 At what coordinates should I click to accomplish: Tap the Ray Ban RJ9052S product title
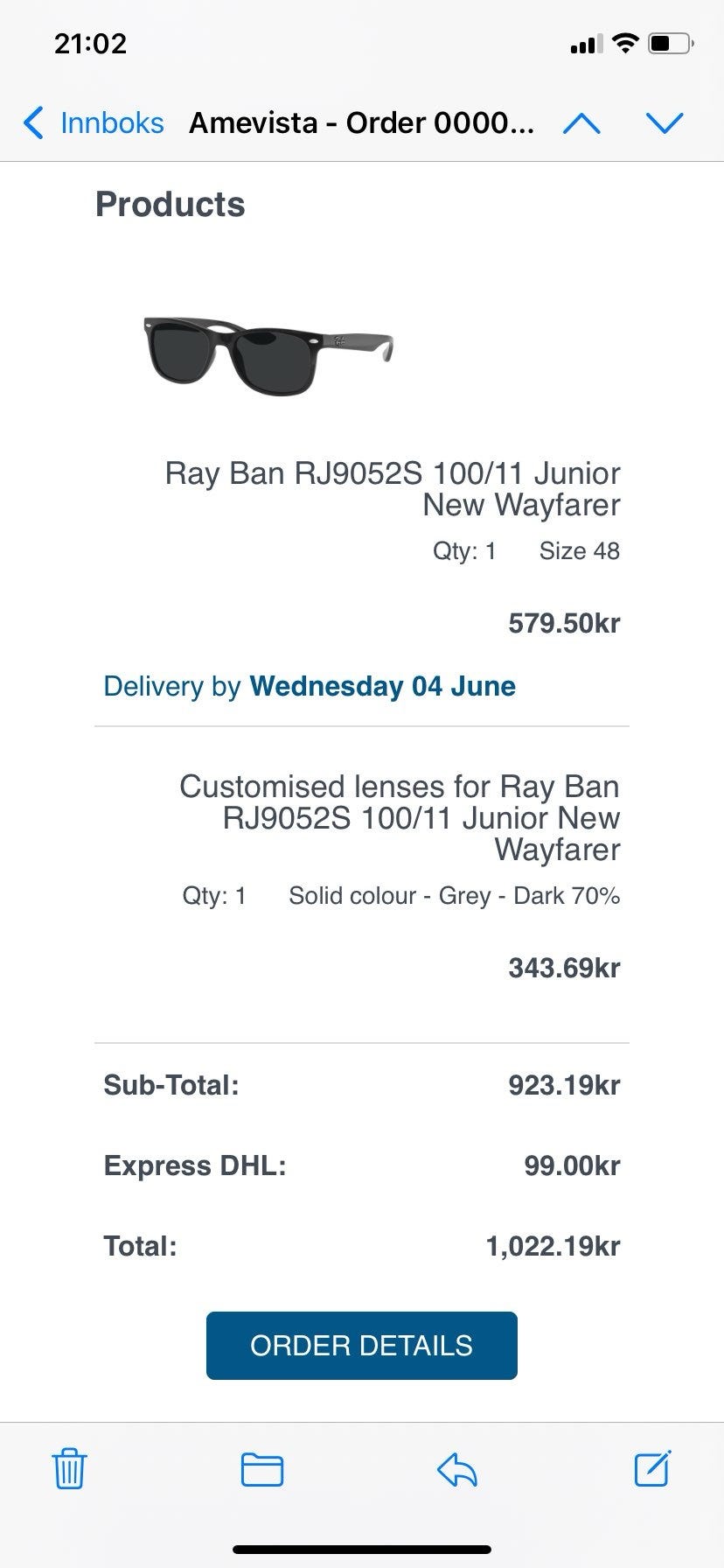click(393, 488)
